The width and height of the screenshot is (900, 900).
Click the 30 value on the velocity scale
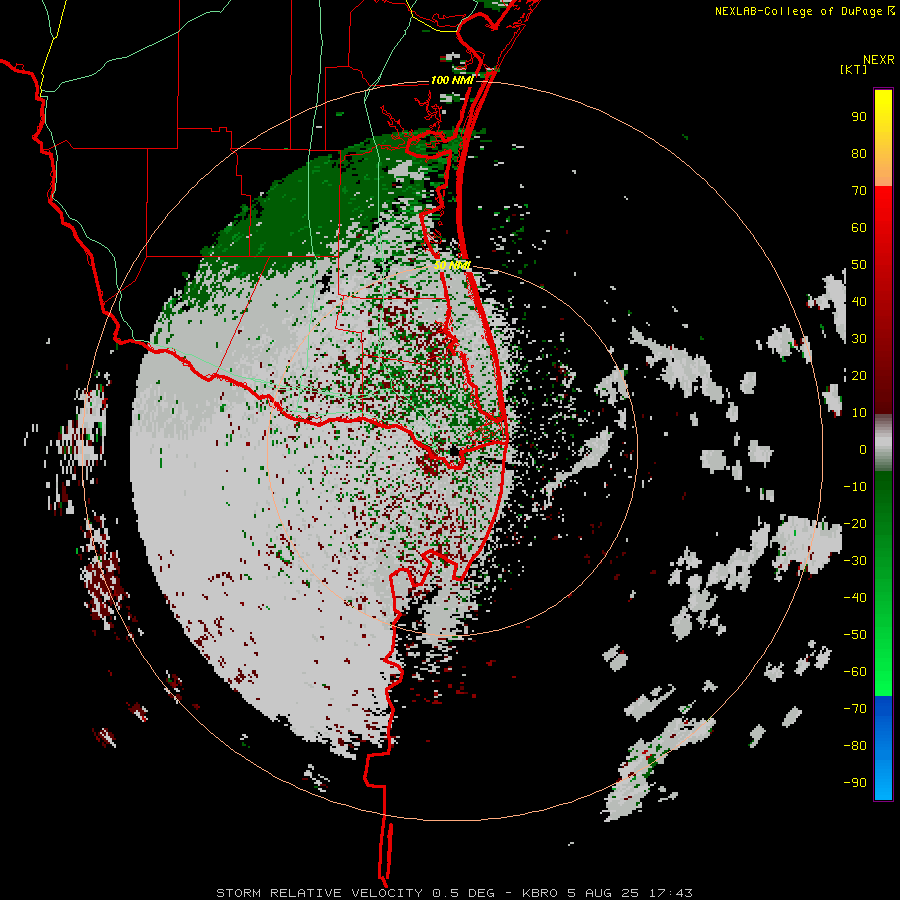[859, 339]
